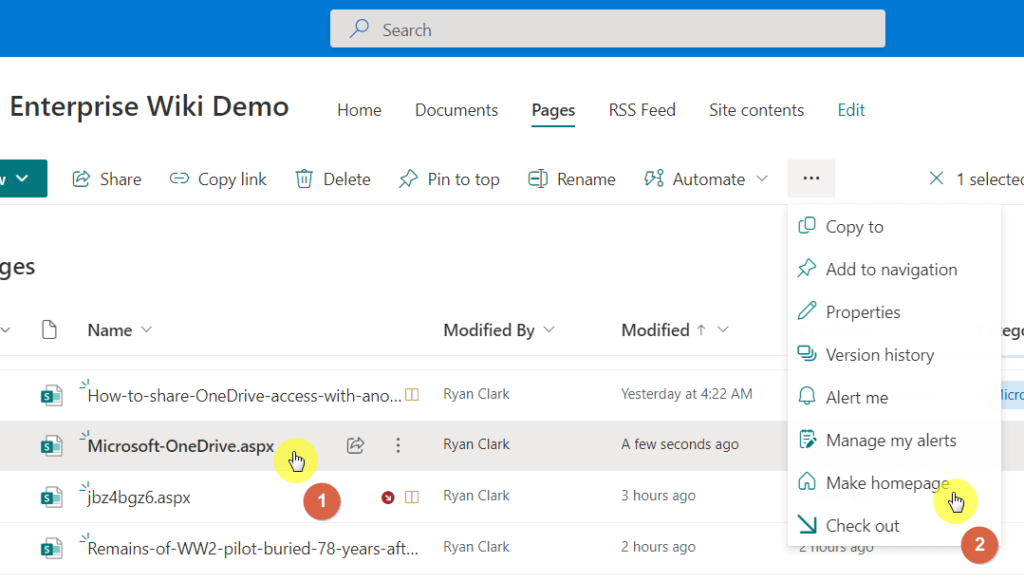Click book icon beside How-to-share-OneDrive row
Image resolution: width=1024 pixels, height=582 pixels.
click(411, 395)
